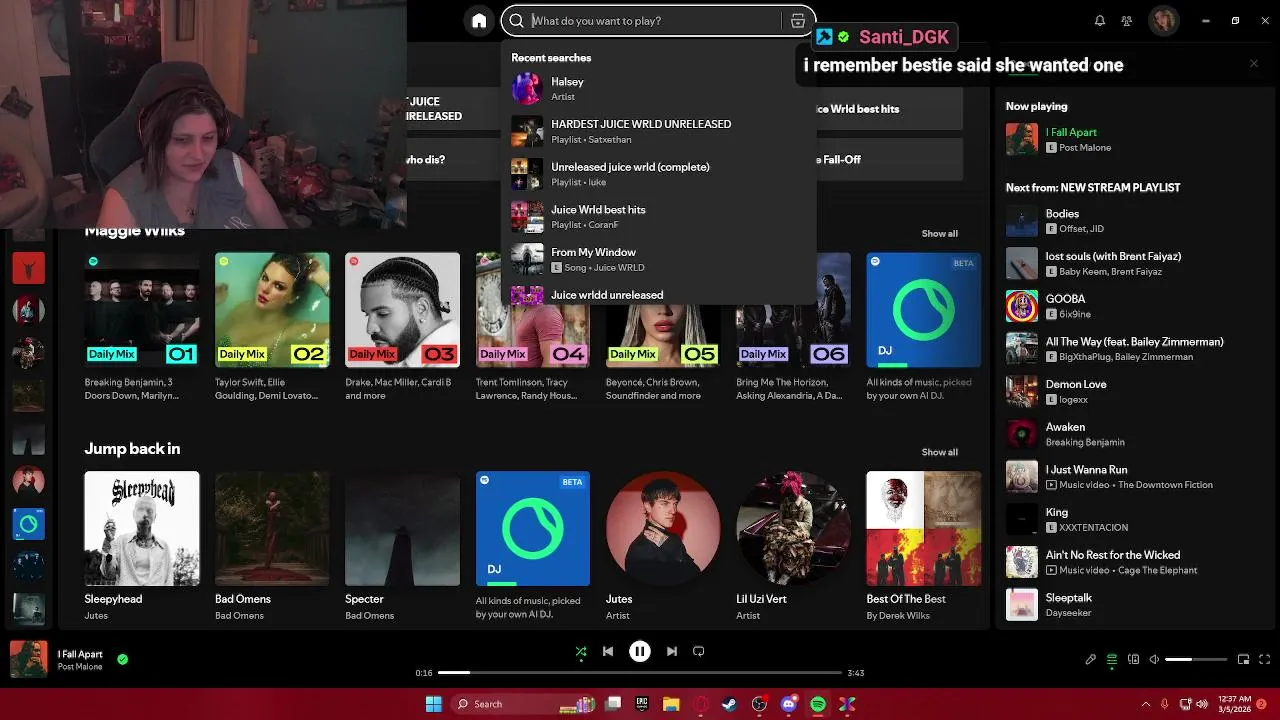Play Sleeptalk by Dayseeker in queue
This screenshot has height=720, width=1280.
point(1135,605)
